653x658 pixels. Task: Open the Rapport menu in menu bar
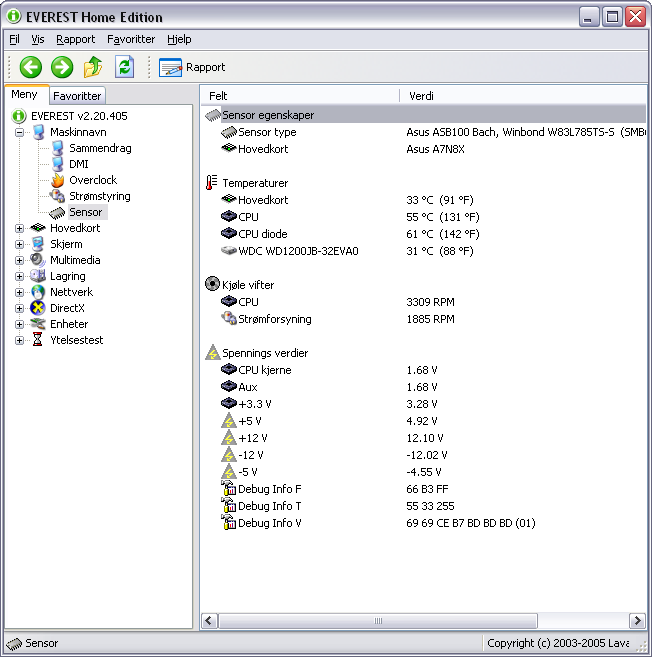pos(76,39)
